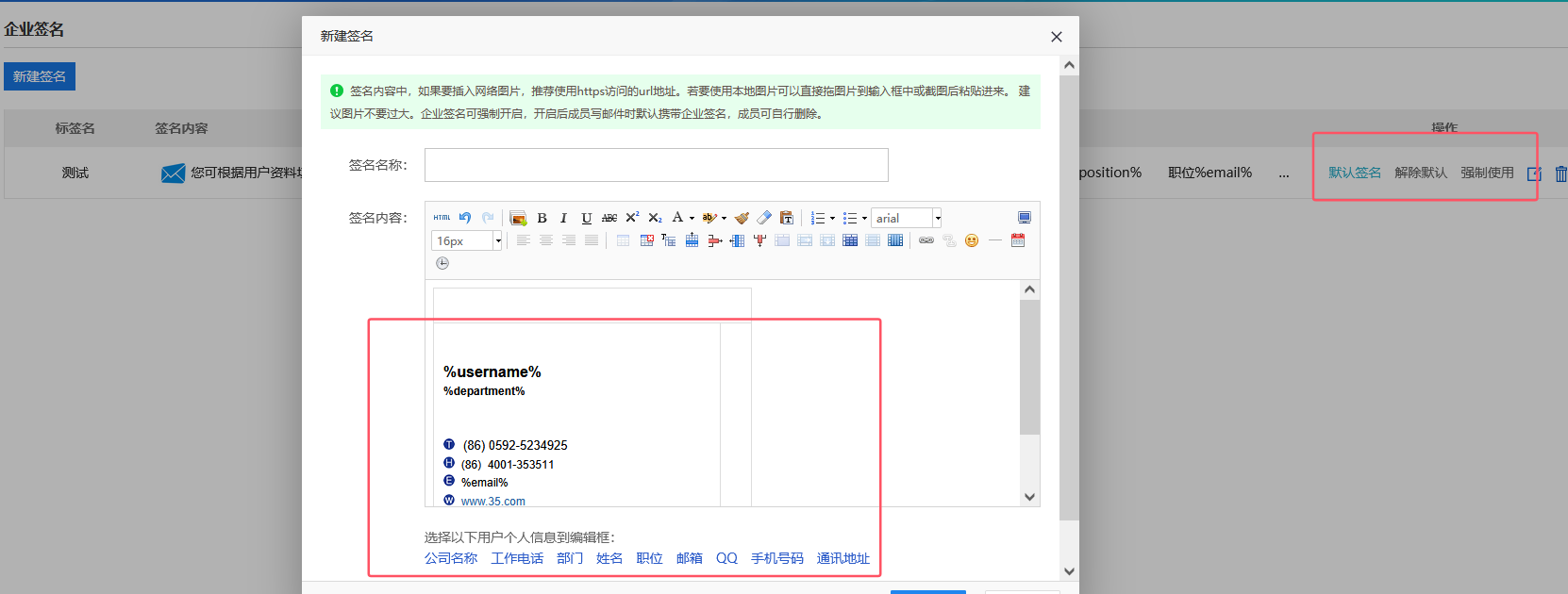The image size is (1568, 594).
Task: Open the insert image tool
Action: tap(518, 218)
